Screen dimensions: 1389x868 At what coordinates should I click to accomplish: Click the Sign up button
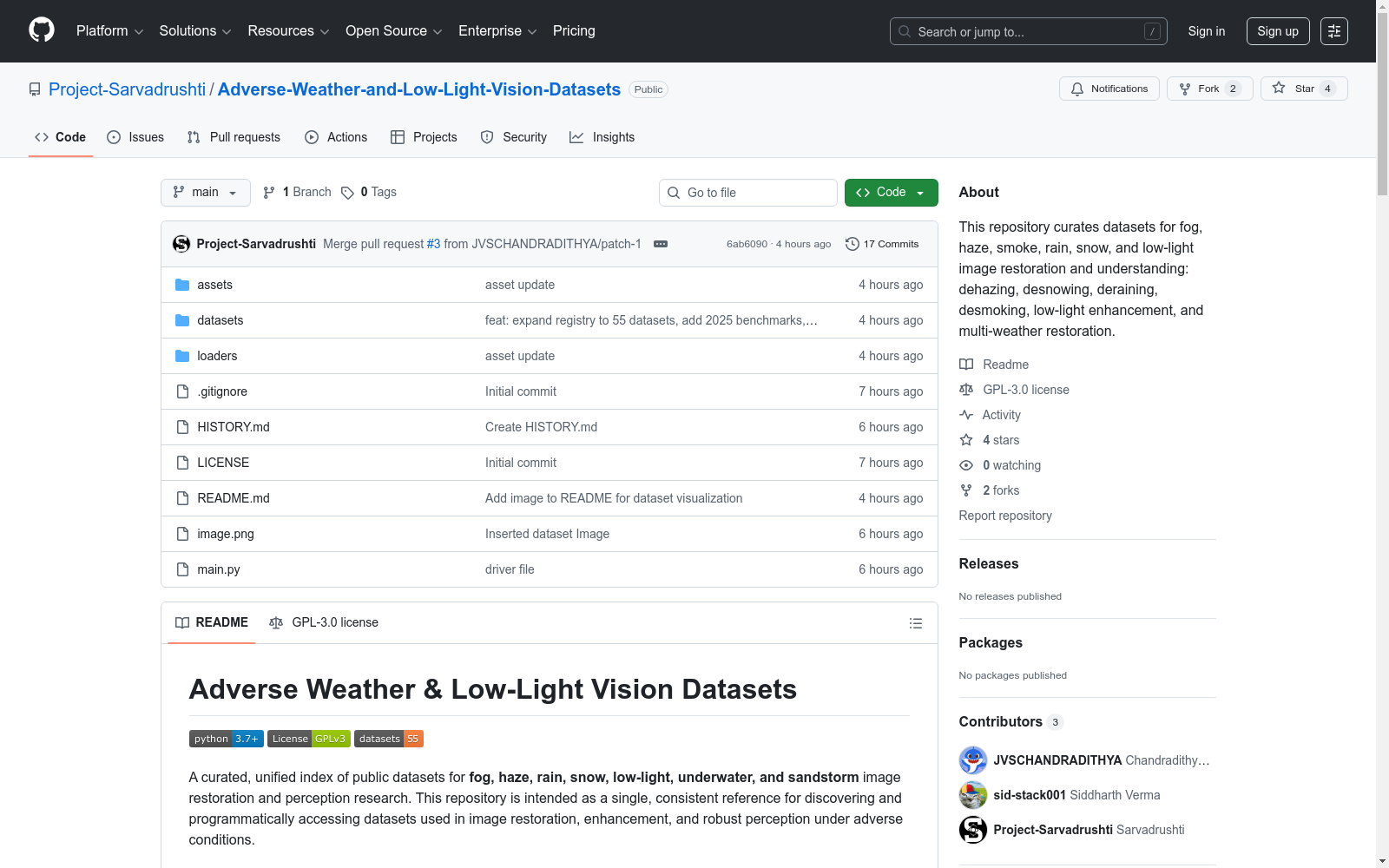1278,31
